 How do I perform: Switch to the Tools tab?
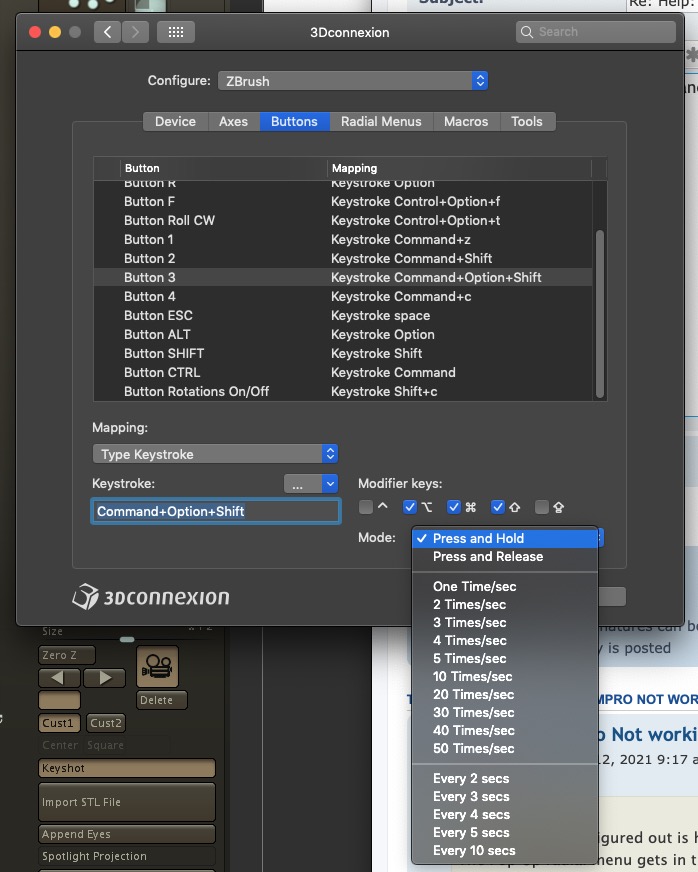[x=527, y=121]
